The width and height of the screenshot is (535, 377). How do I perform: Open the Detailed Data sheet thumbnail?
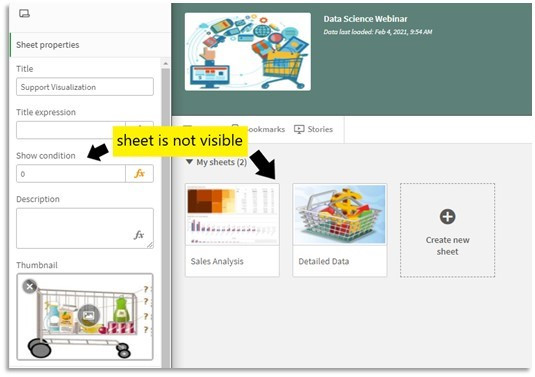[x=339, y=215]
